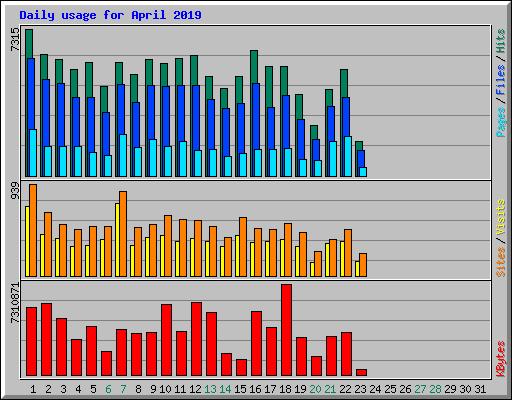512x400 pixels.
Task: Click the Files legend label
Action: (500, 80)
